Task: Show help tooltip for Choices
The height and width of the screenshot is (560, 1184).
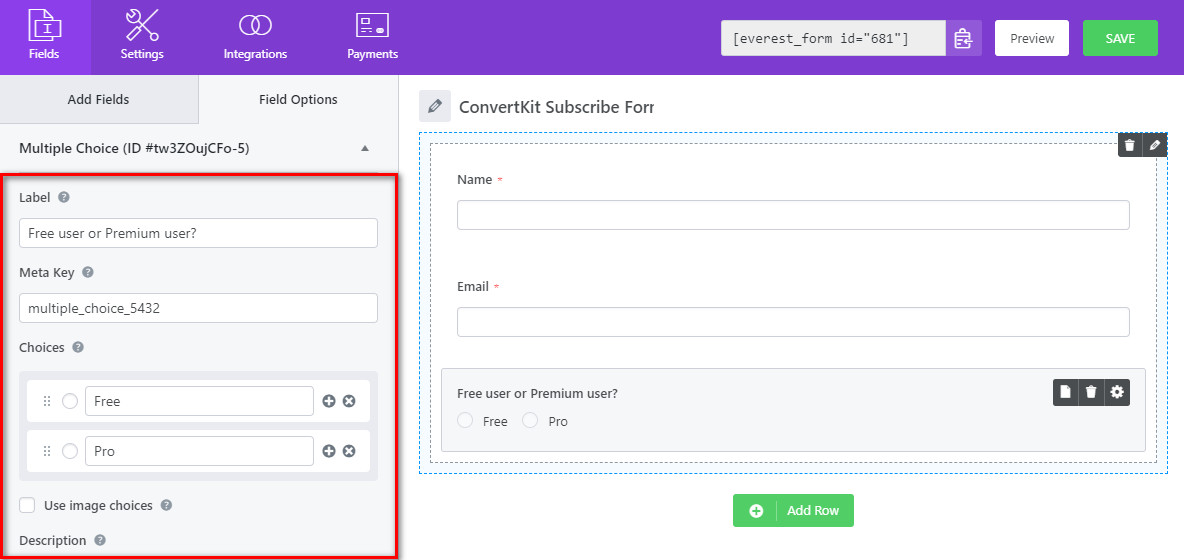Action: click(x=77, y=347)
